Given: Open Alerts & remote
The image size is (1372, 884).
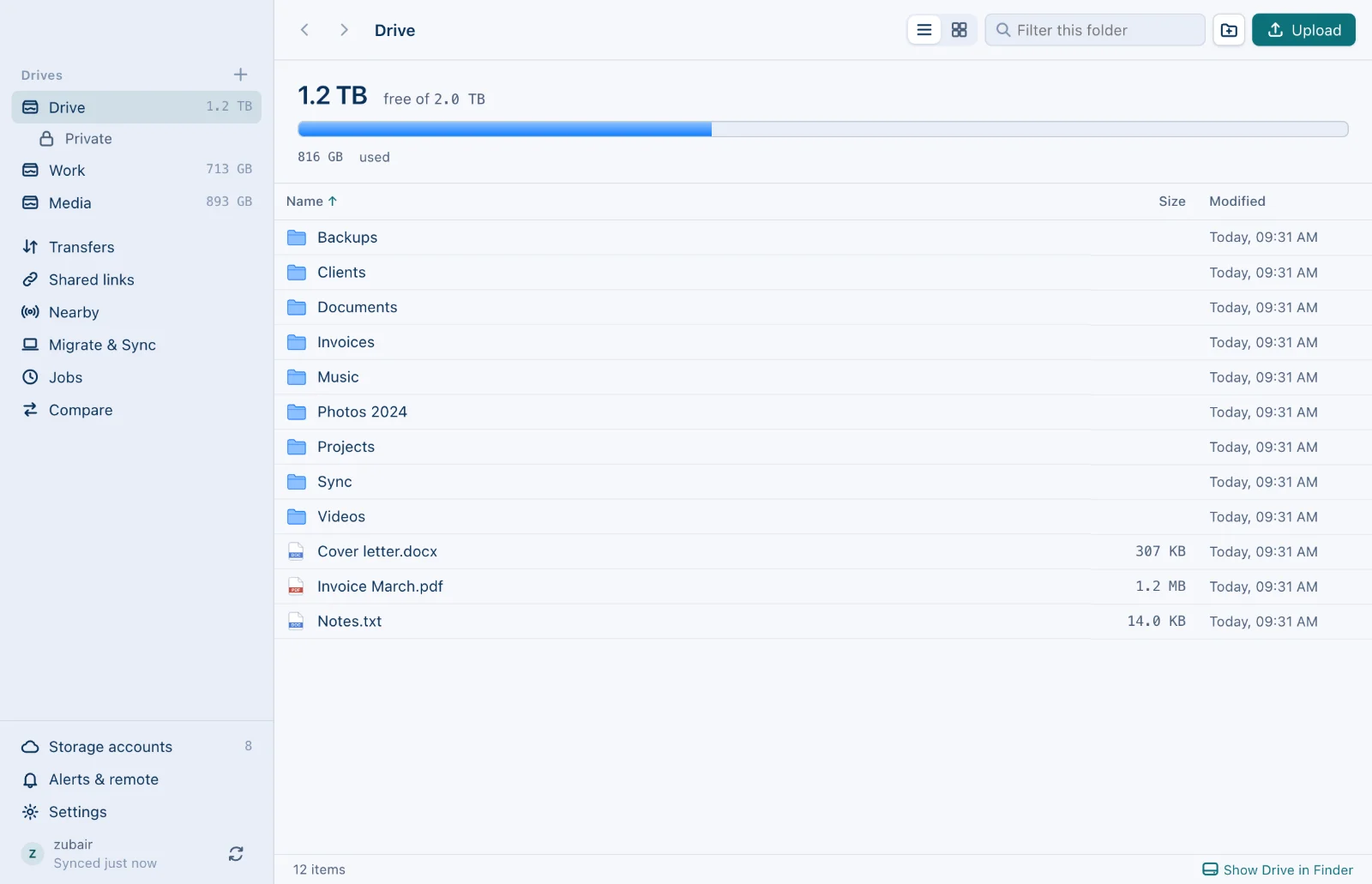Looking at the screenshot, I should point(136,779).
